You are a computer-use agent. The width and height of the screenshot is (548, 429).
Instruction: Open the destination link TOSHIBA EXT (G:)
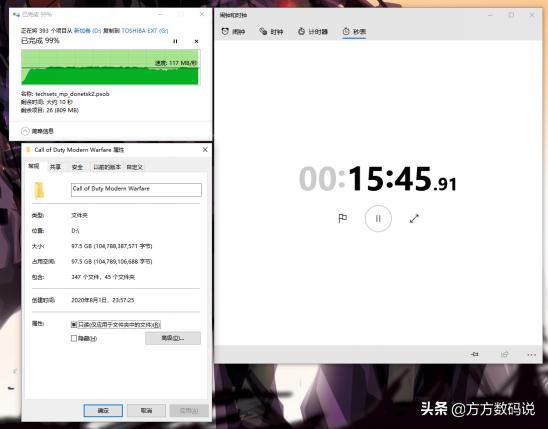tap(145, 31)
